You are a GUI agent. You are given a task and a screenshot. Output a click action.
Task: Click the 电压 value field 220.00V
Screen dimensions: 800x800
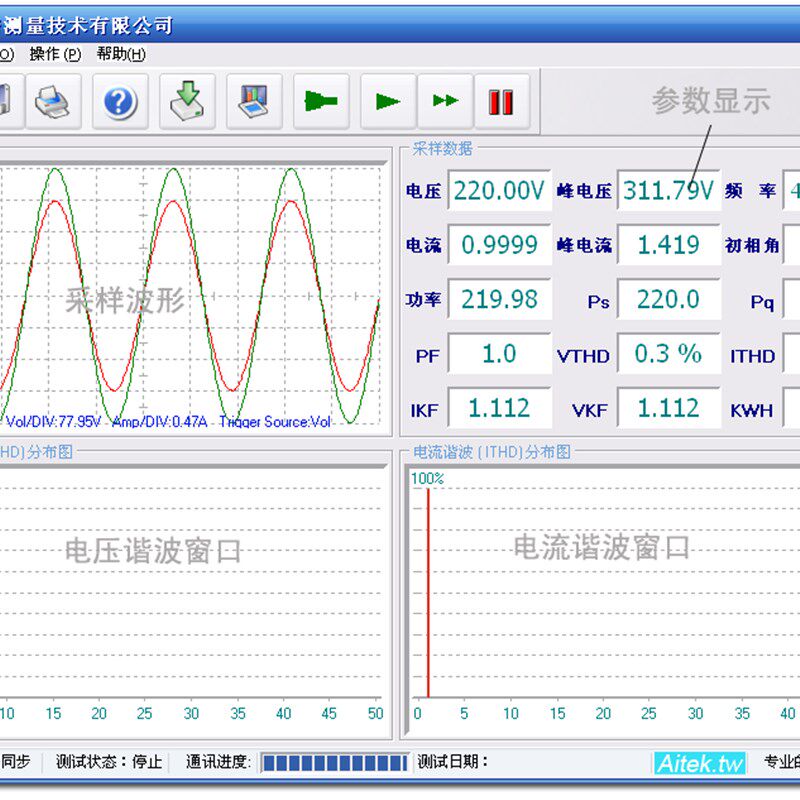[499, 190]
